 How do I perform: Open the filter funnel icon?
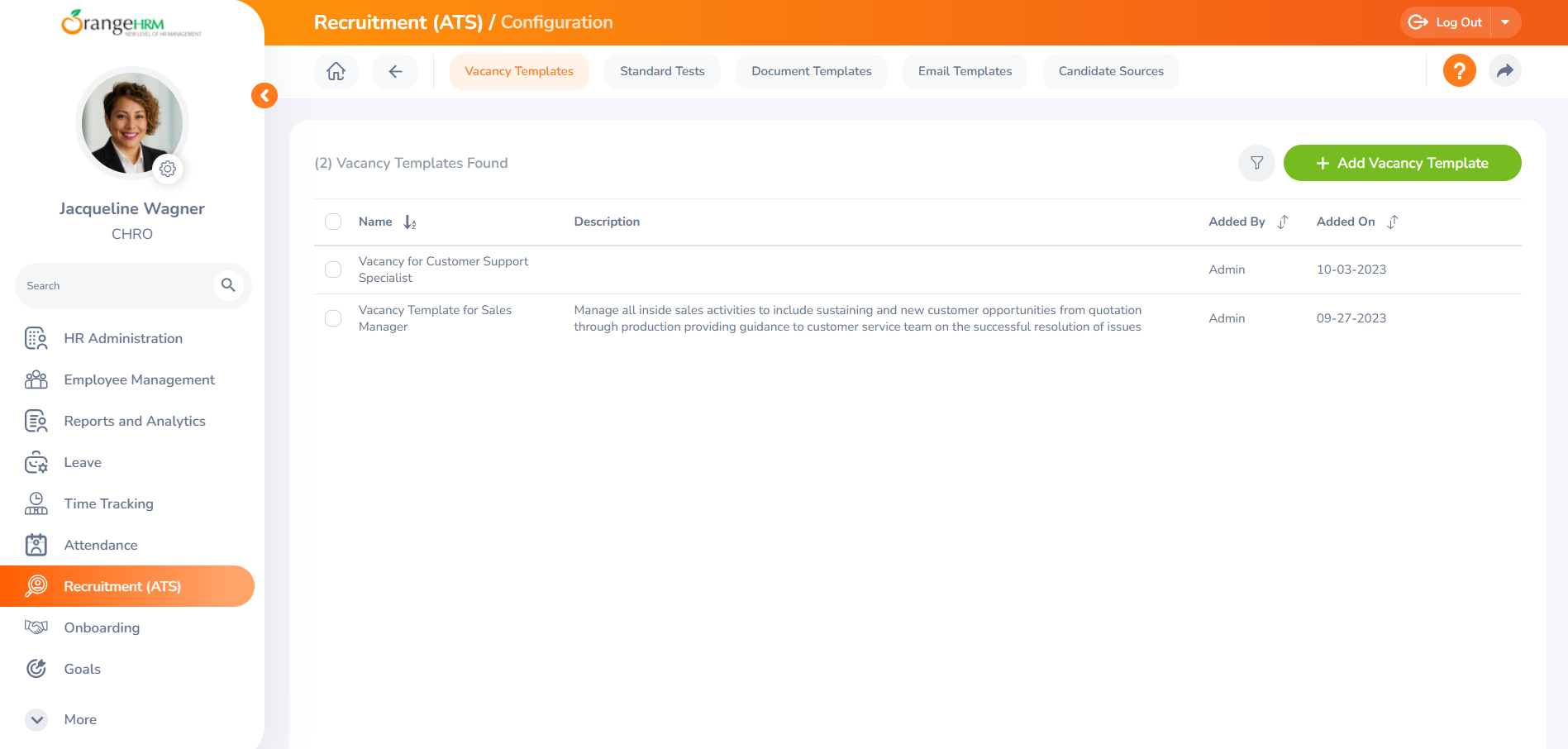point(1256,163)
